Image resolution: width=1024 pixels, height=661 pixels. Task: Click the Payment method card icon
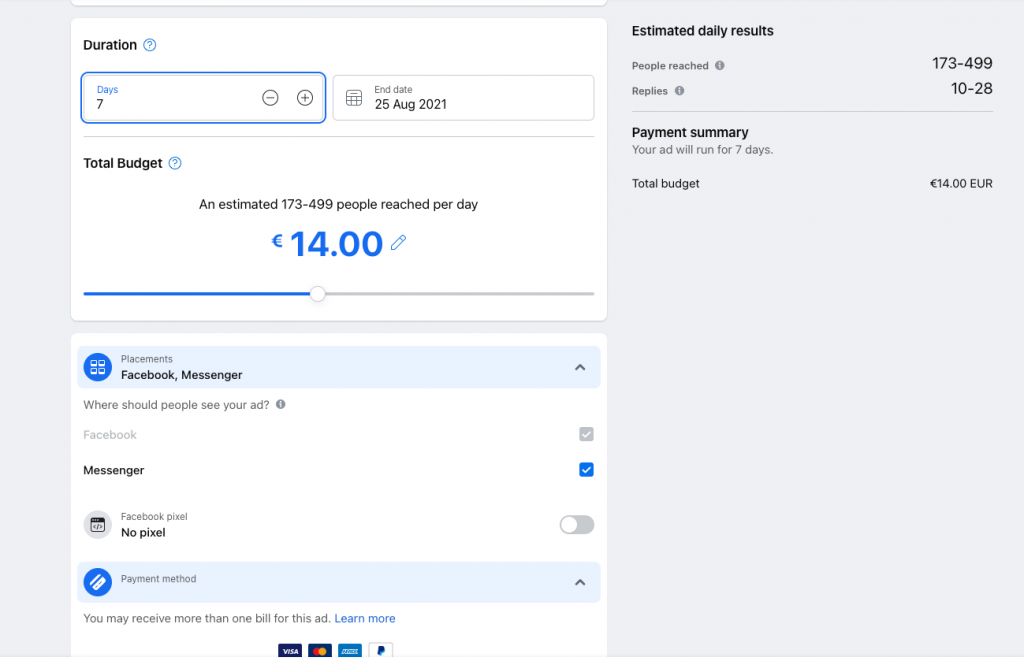pyautogui.click(x=98, y=582)
